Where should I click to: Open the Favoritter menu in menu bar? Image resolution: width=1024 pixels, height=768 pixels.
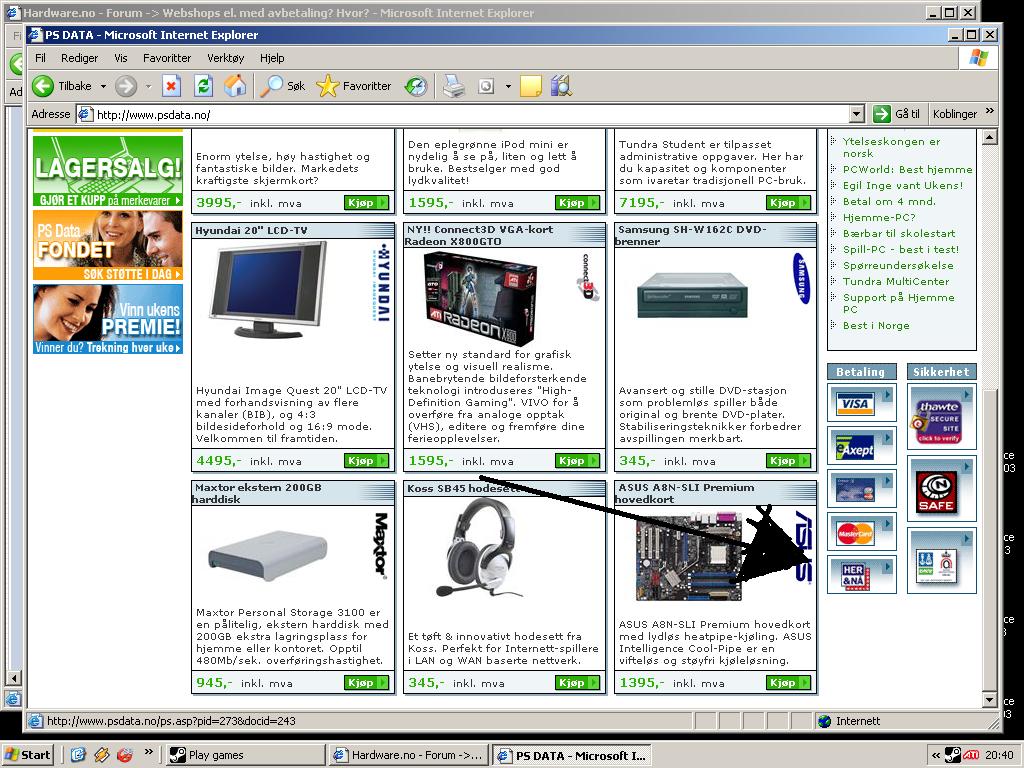point(167,58)
